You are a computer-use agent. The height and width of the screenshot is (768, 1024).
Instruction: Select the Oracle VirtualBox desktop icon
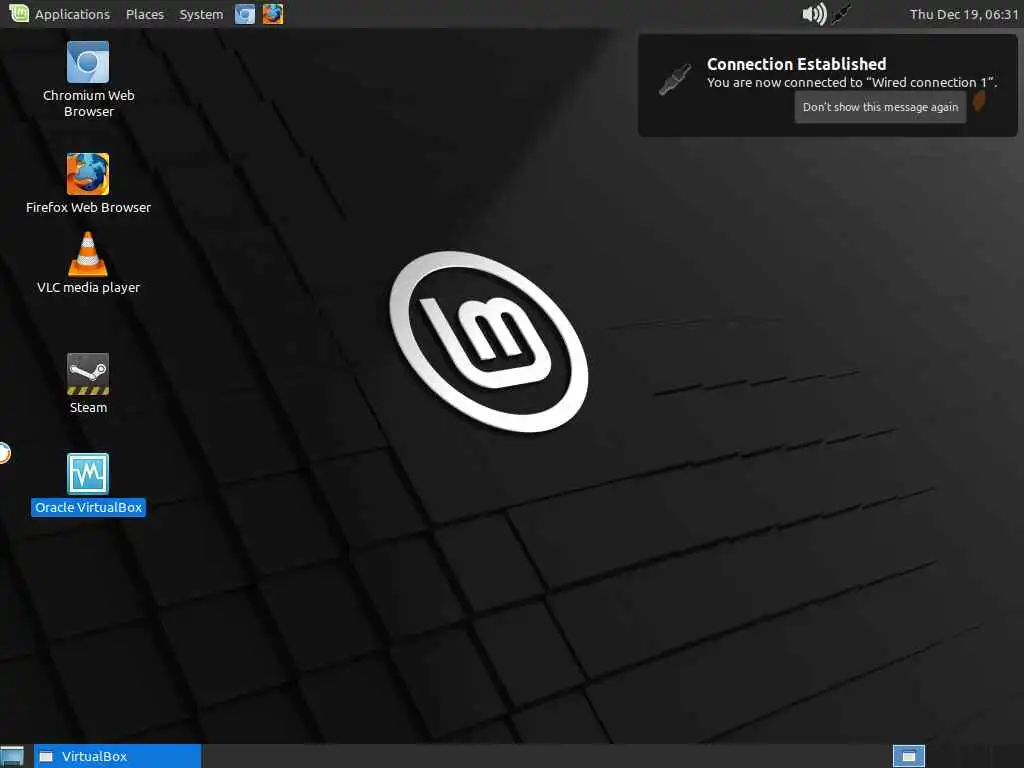(x=88, y=473)
